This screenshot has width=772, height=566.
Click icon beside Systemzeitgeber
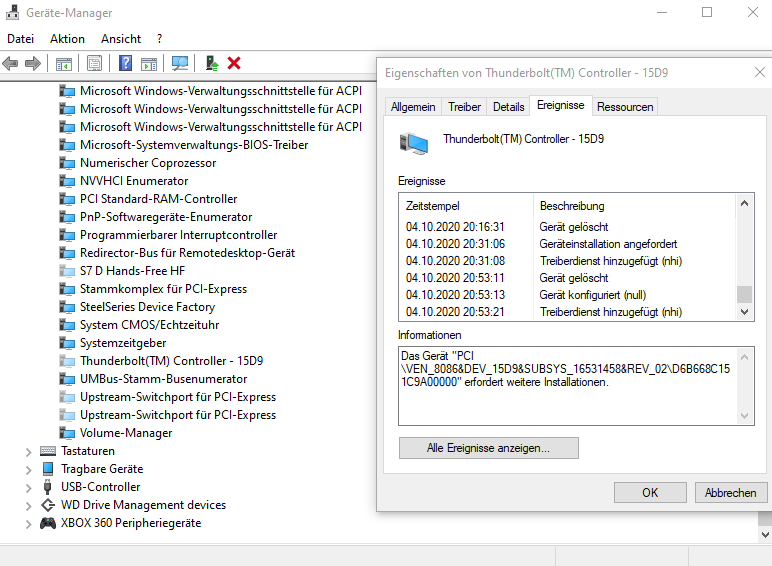coord(67,343)
